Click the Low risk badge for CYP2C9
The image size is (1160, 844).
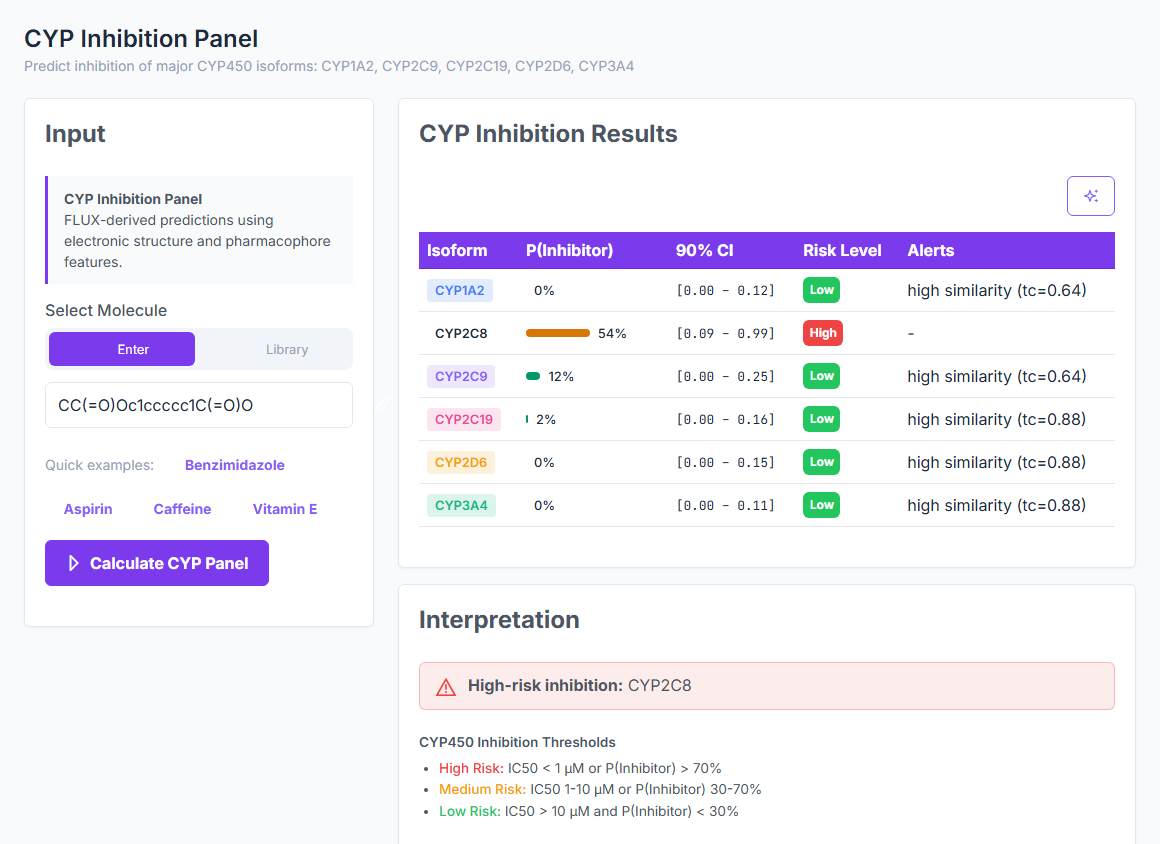(x=821, y=376)
